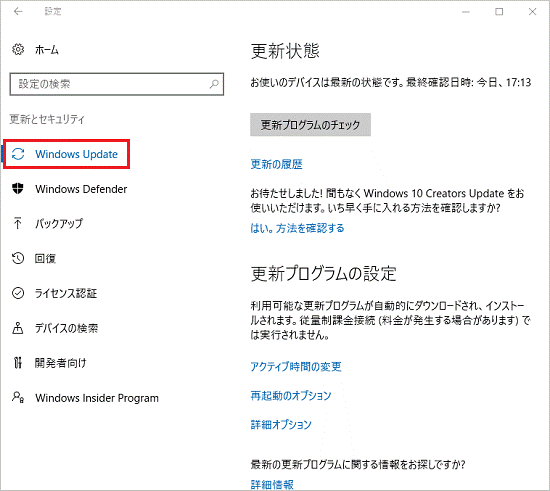
Task: Open 詳細オプション link
Action: 281,425
